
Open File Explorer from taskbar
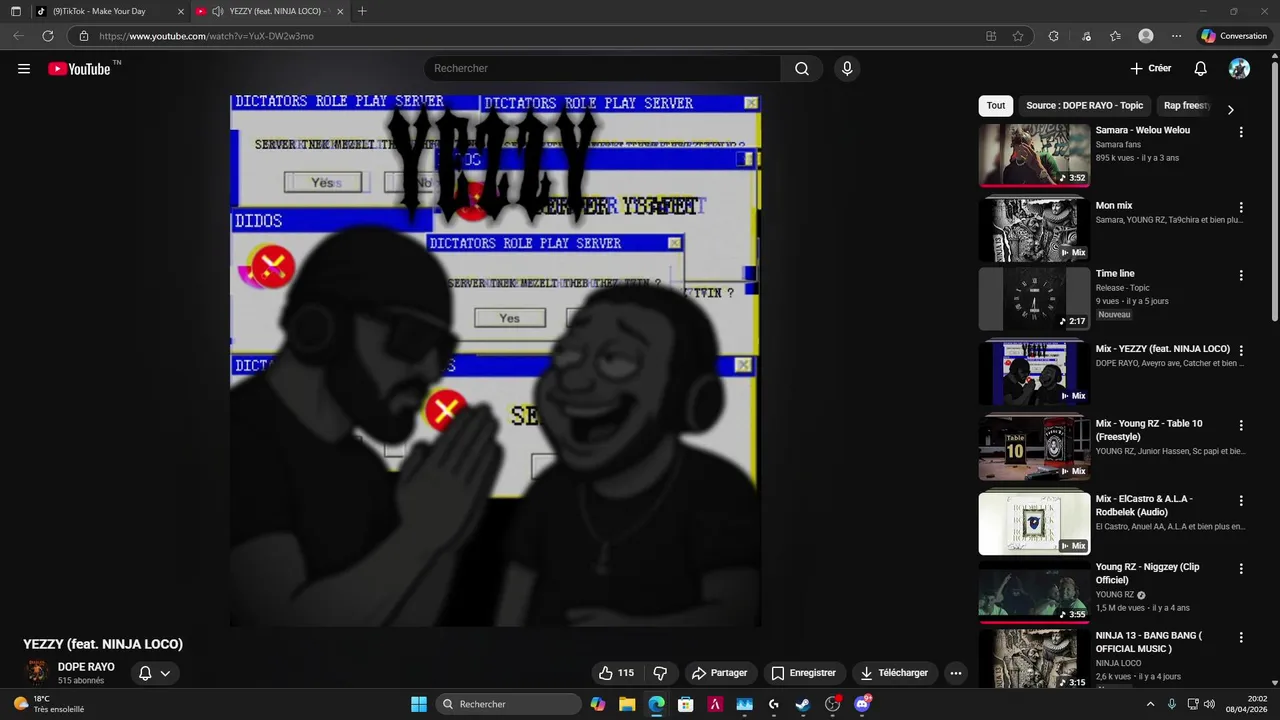pos(627,704)
